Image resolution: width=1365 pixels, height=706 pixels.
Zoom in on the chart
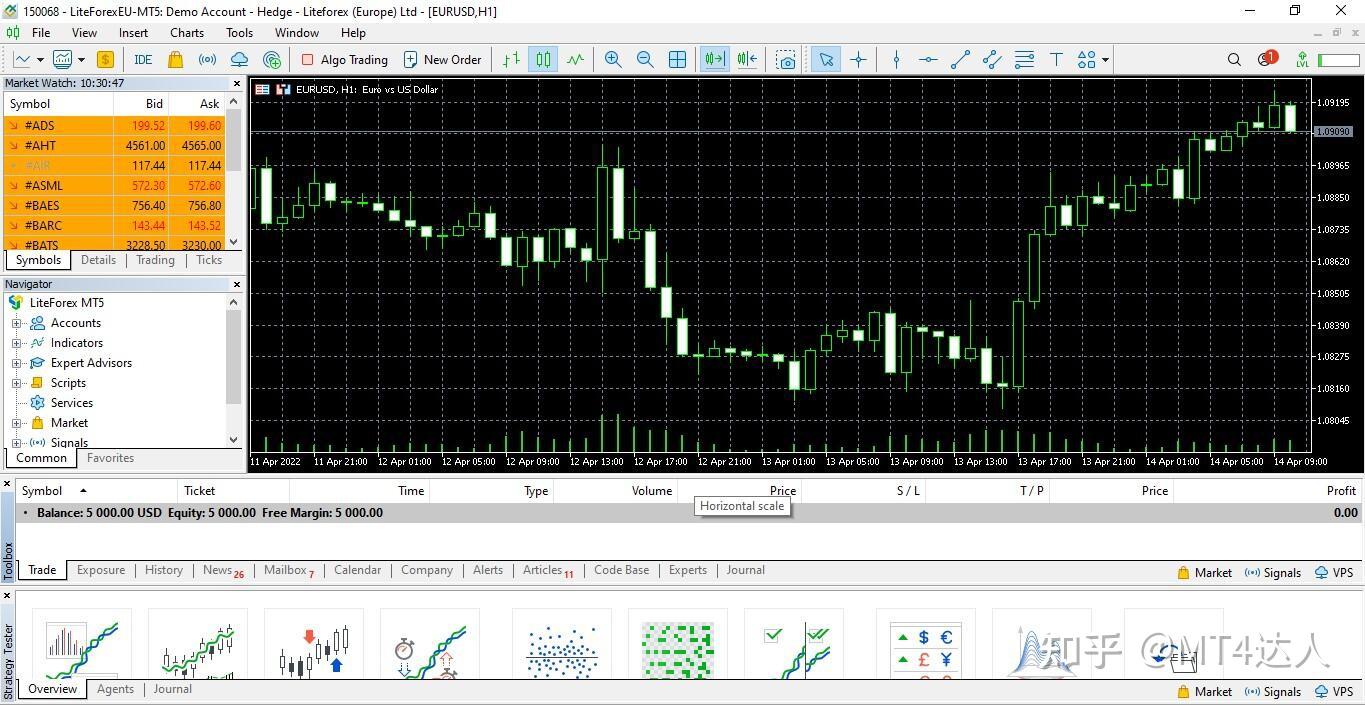tap(613, 60)
